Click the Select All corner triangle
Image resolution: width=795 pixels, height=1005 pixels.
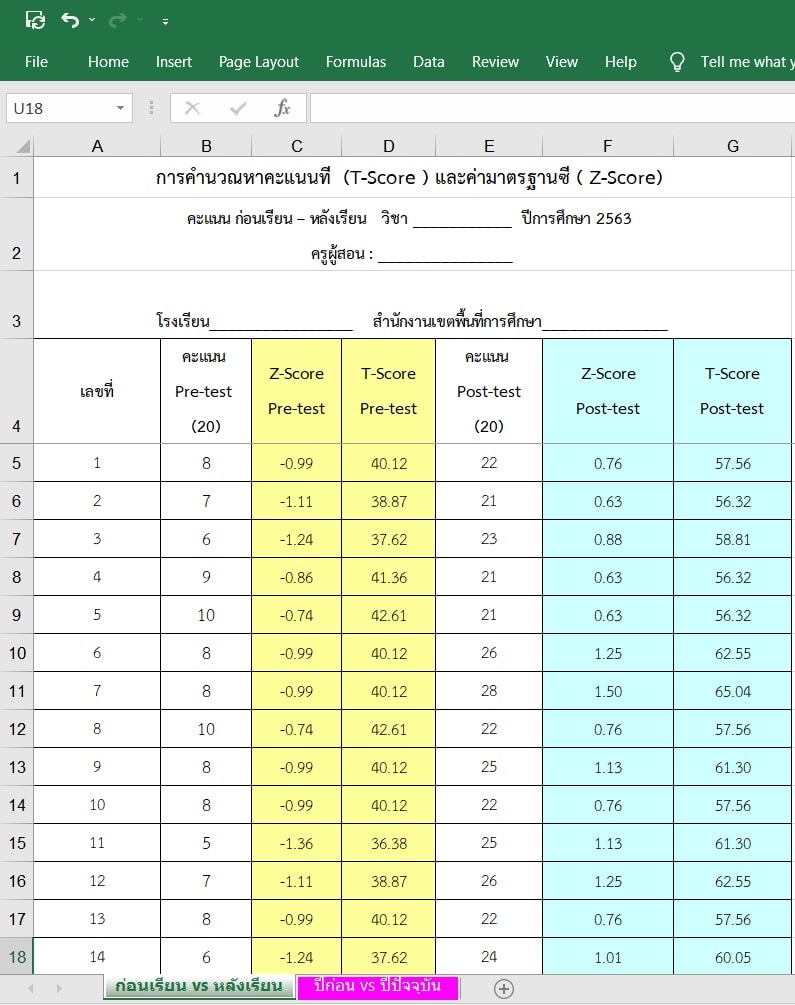coord(22,147)
